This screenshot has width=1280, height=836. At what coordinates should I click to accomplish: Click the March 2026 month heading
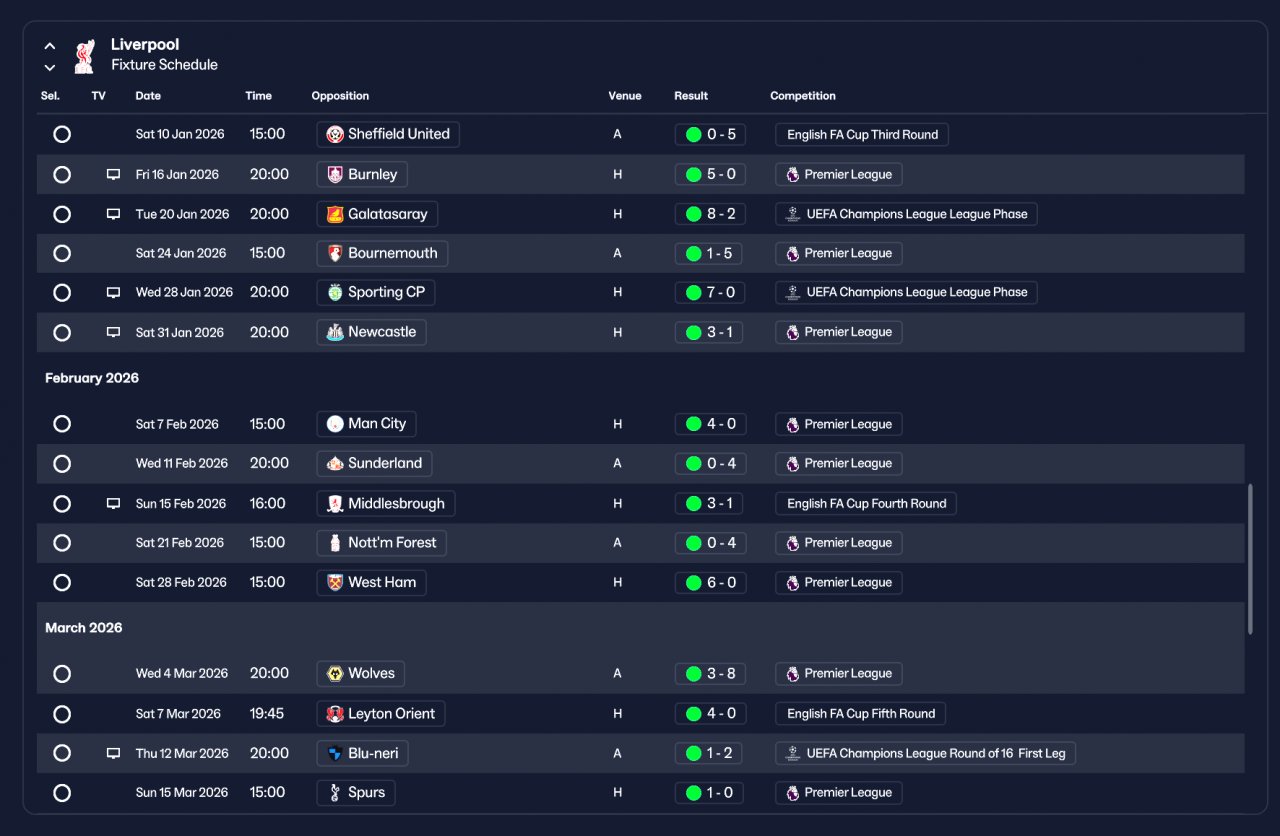(85, 628)
